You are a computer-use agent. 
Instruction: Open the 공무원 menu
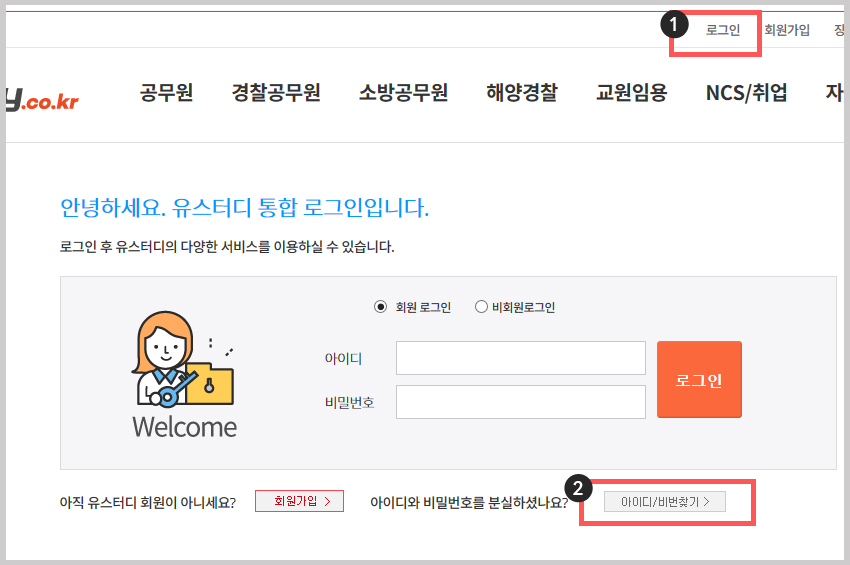(166, 93)
